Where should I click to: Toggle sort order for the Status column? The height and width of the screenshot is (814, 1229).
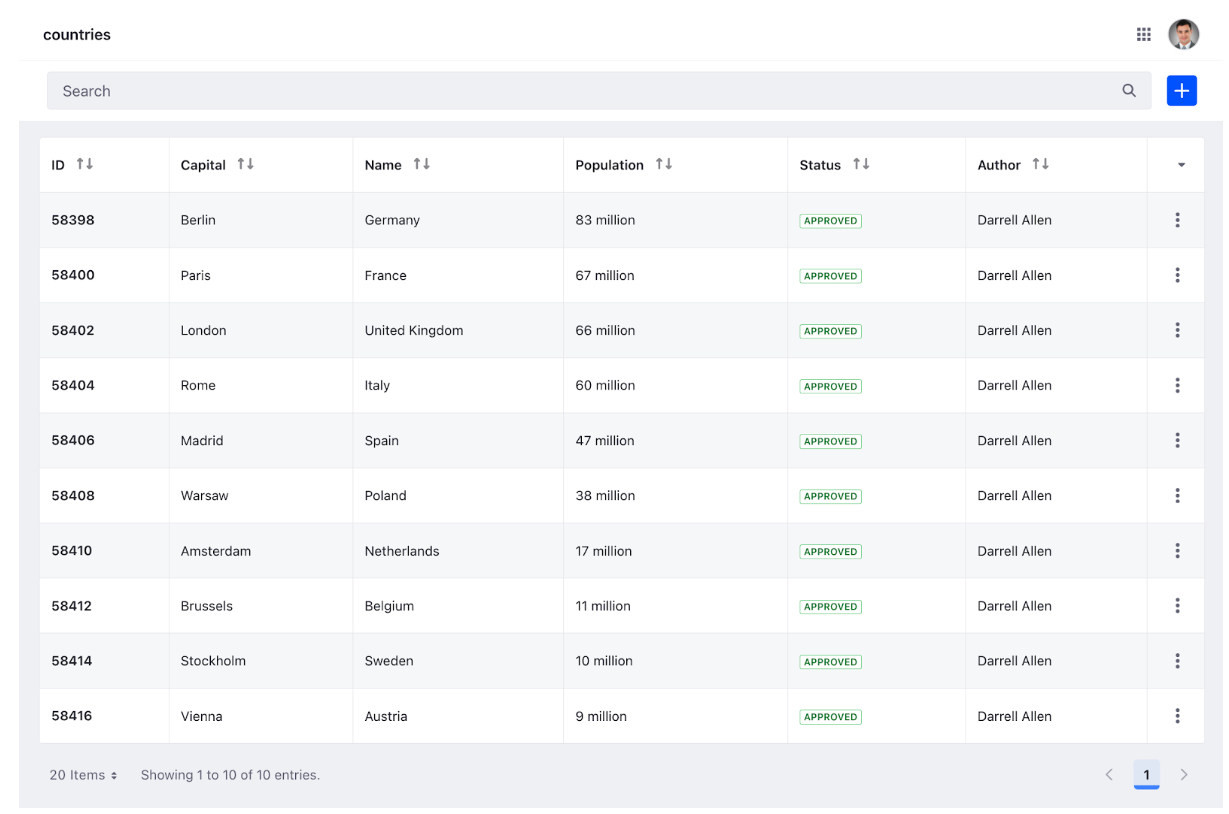(x=860, y=164)
